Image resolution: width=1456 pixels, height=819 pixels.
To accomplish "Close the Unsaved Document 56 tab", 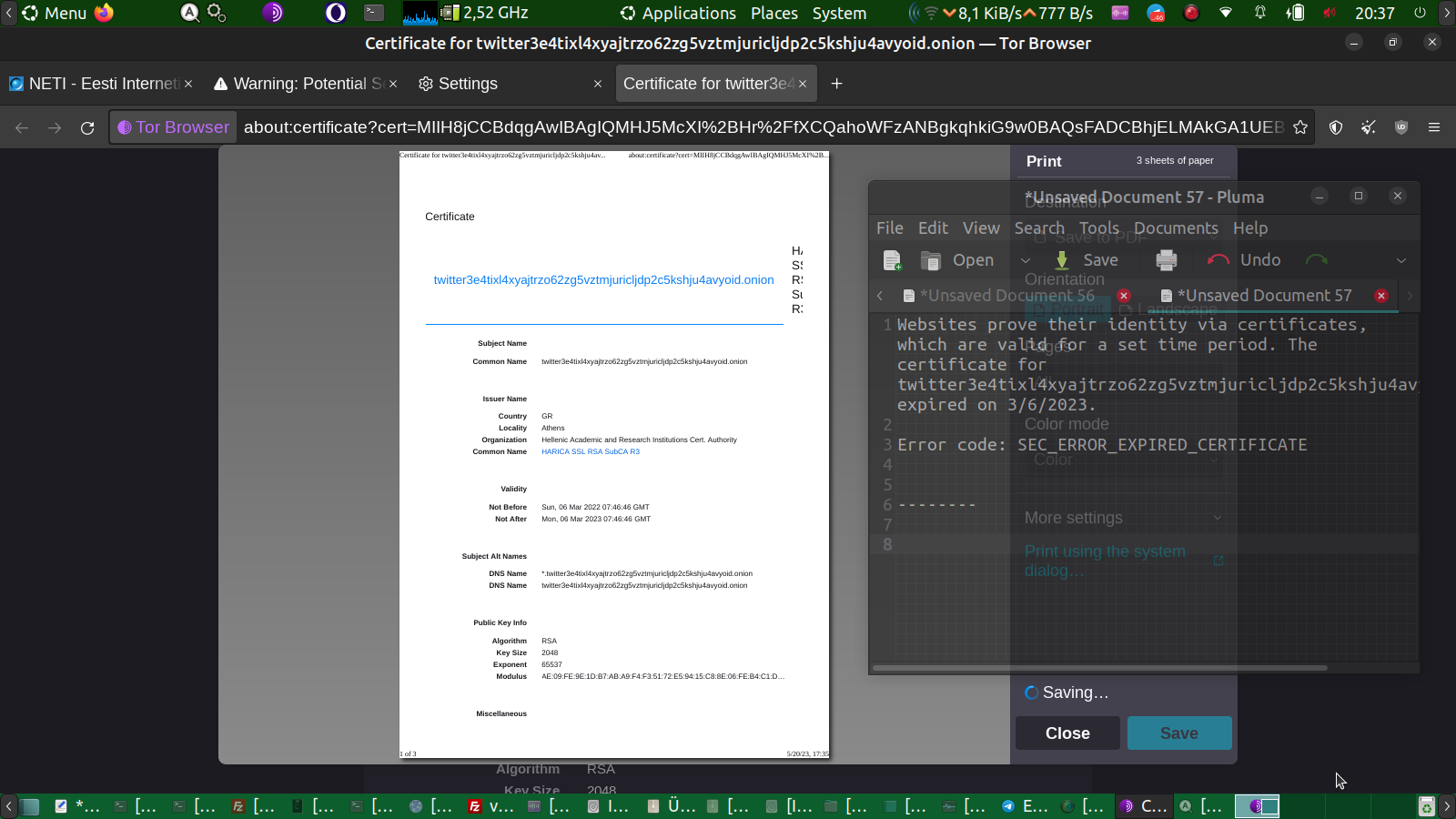I will (1124, 296).
